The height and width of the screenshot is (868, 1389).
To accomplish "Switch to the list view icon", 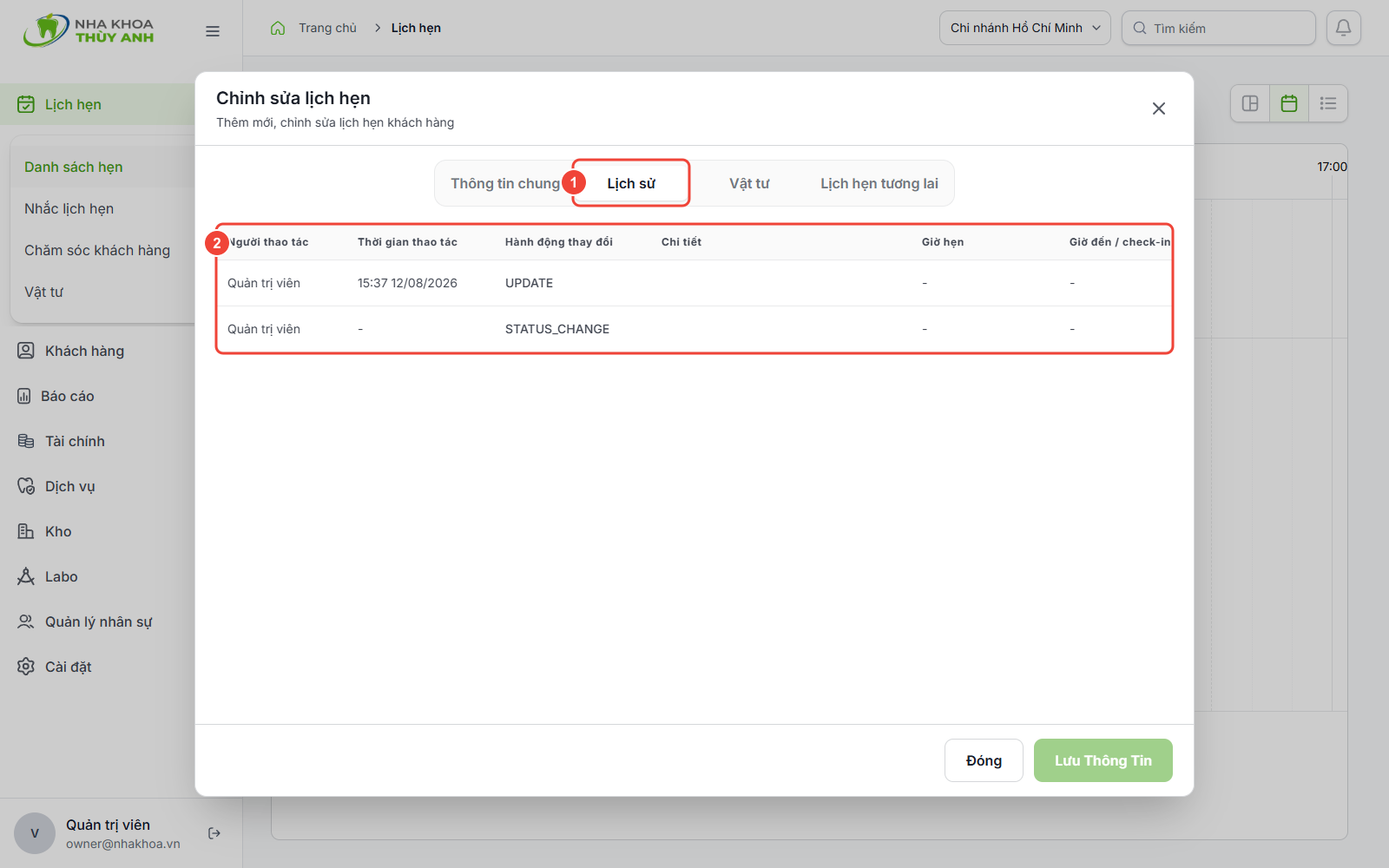I will [x=1328, y=103].
